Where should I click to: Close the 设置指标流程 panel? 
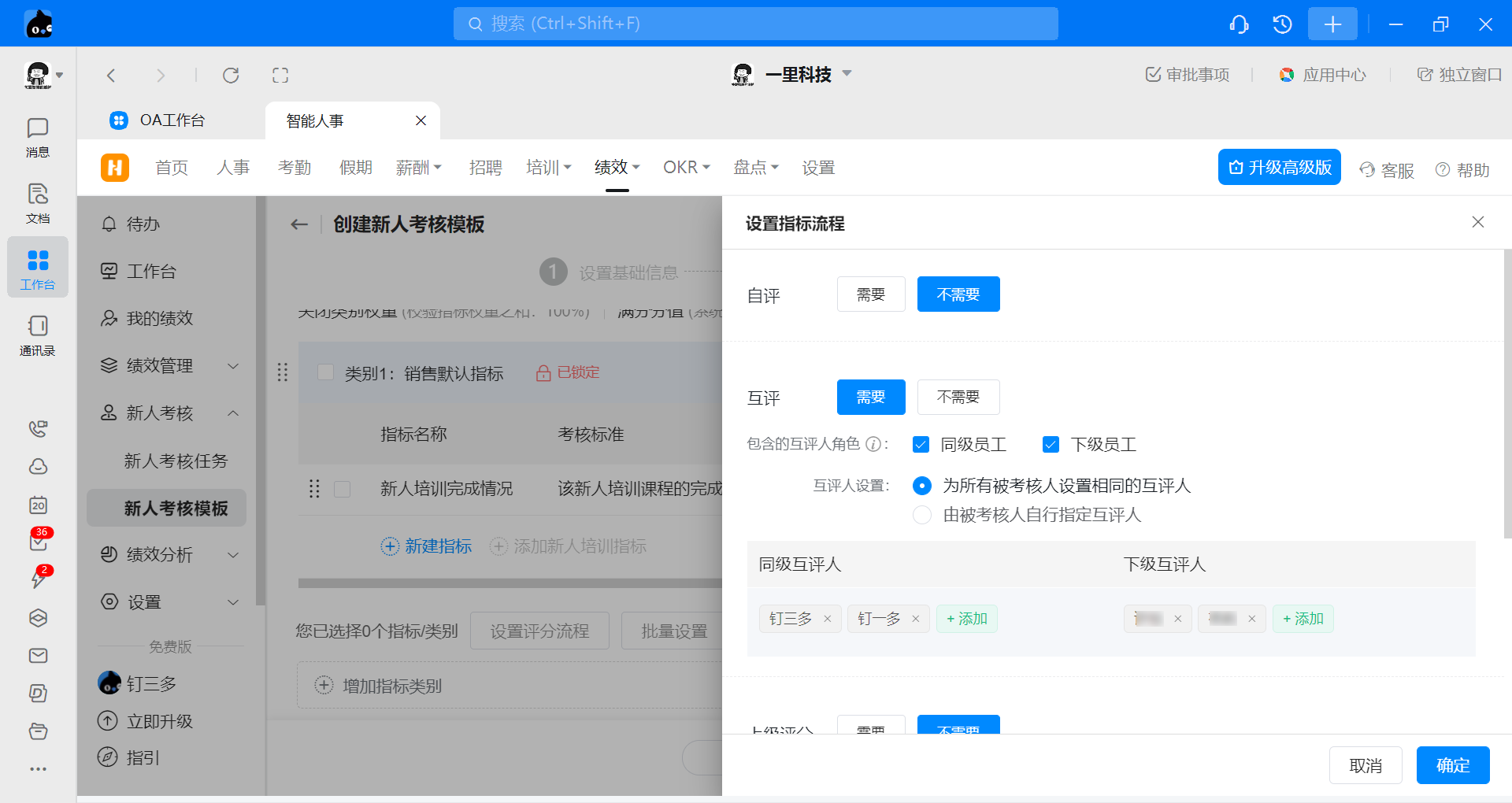pos(1477,222)
